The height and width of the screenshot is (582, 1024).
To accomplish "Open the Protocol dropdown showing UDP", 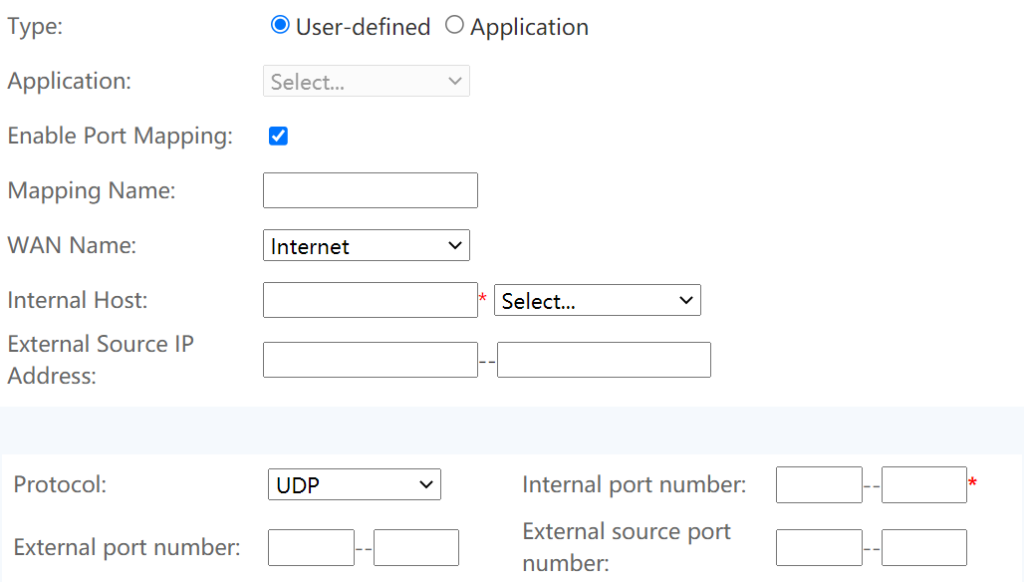I will click(355, 484).
